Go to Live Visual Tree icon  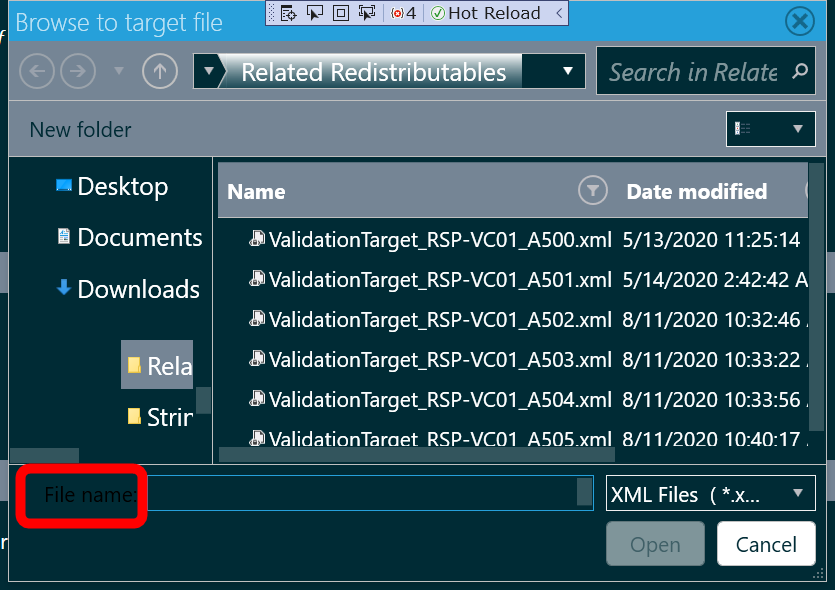288,13
